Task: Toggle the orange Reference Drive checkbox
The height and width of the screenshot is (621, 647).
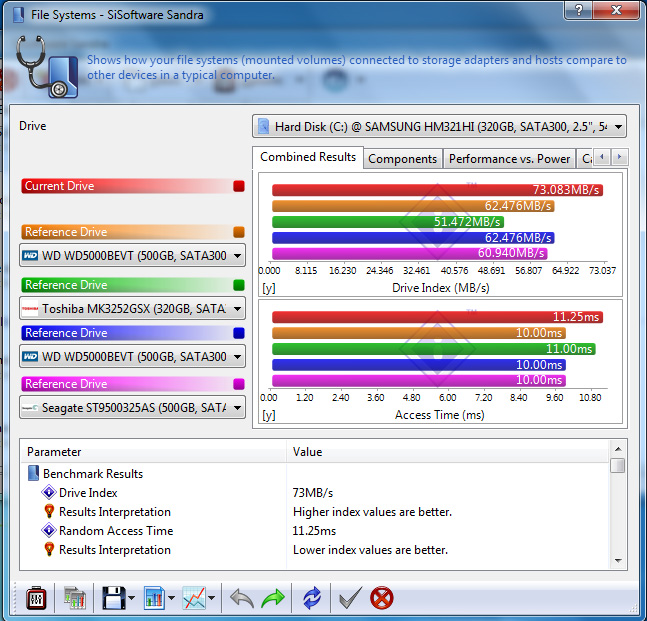Action: pos(239,232)
